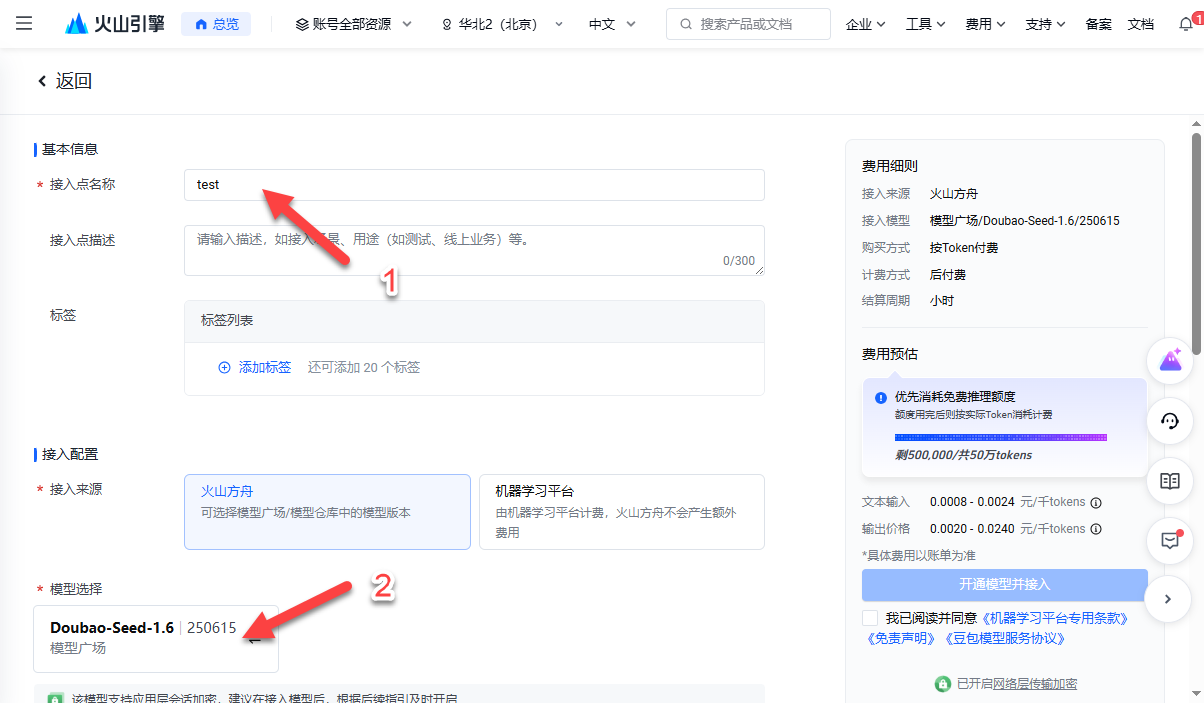Click the customer service headset icon
Image resolution: width=1204 pixels, height=703 pixels.
click(1169, 421)
